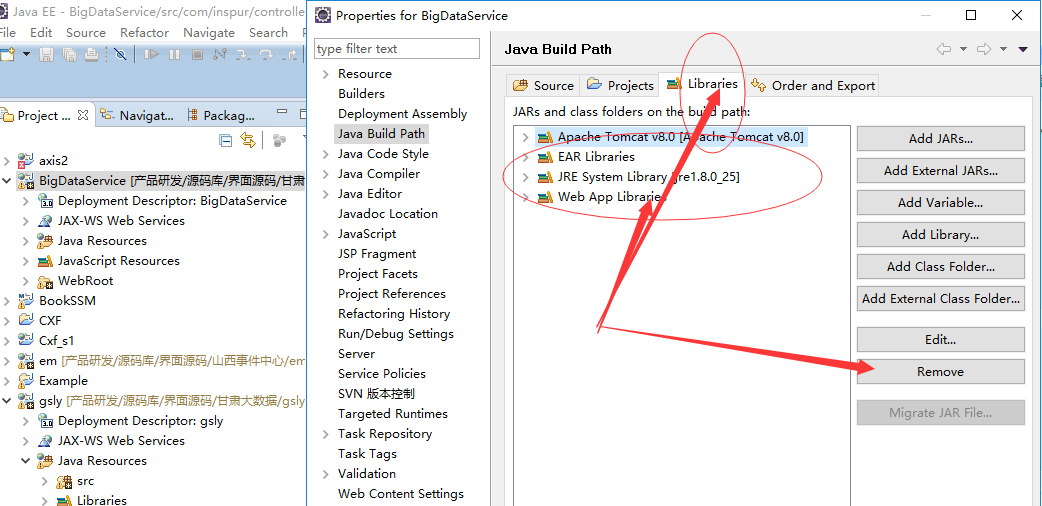Viewport: 1042px width, 506px height.
Task: Switch to Order and Export tab
Action: click(x=812, y=85)
